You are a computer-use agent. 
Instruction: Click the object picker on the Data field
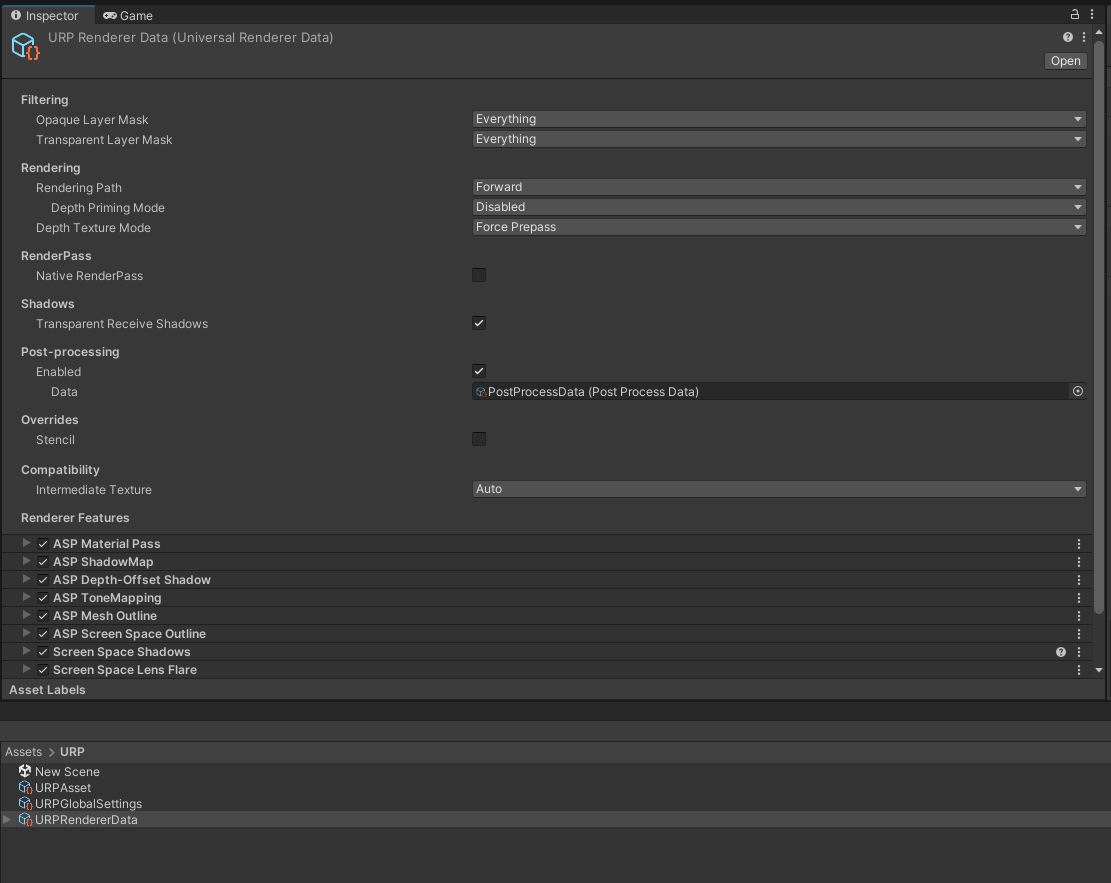(1077, 391)
